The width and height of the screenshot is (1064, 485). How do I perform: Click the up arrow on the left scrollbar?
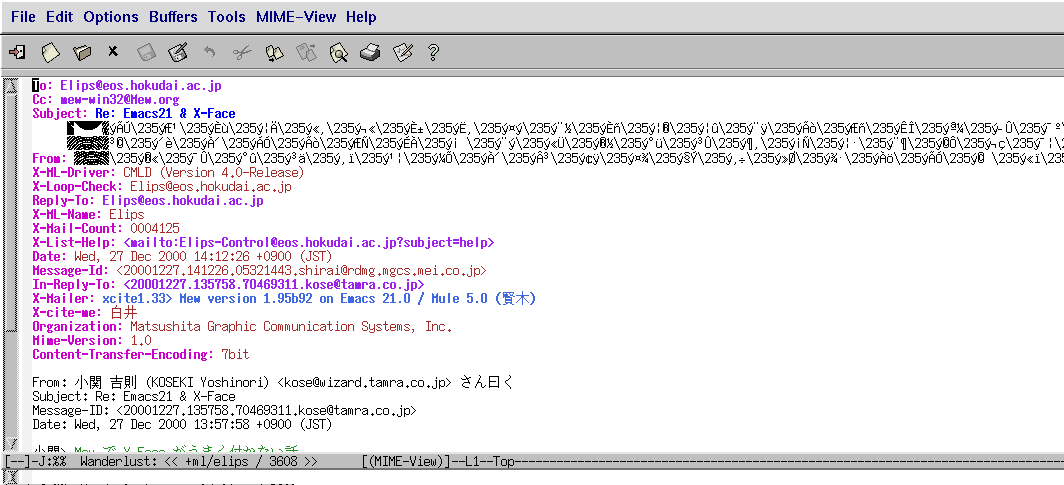[11, 85]
